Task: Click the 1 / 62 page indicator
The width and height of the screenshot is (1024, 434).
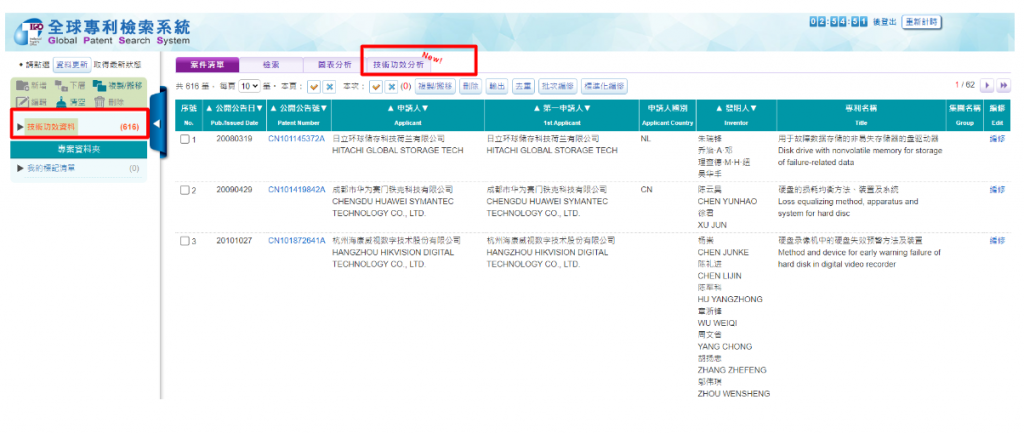Action: coord(965,85)
